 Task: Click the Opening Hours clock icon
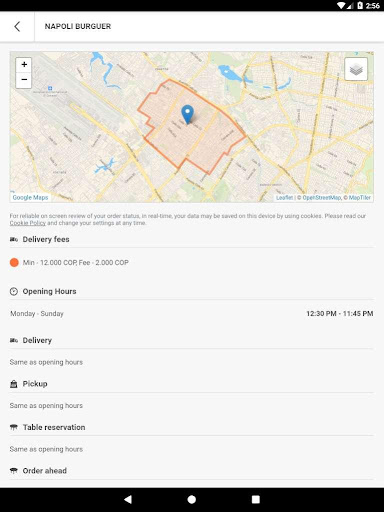[x=14, y=291]
